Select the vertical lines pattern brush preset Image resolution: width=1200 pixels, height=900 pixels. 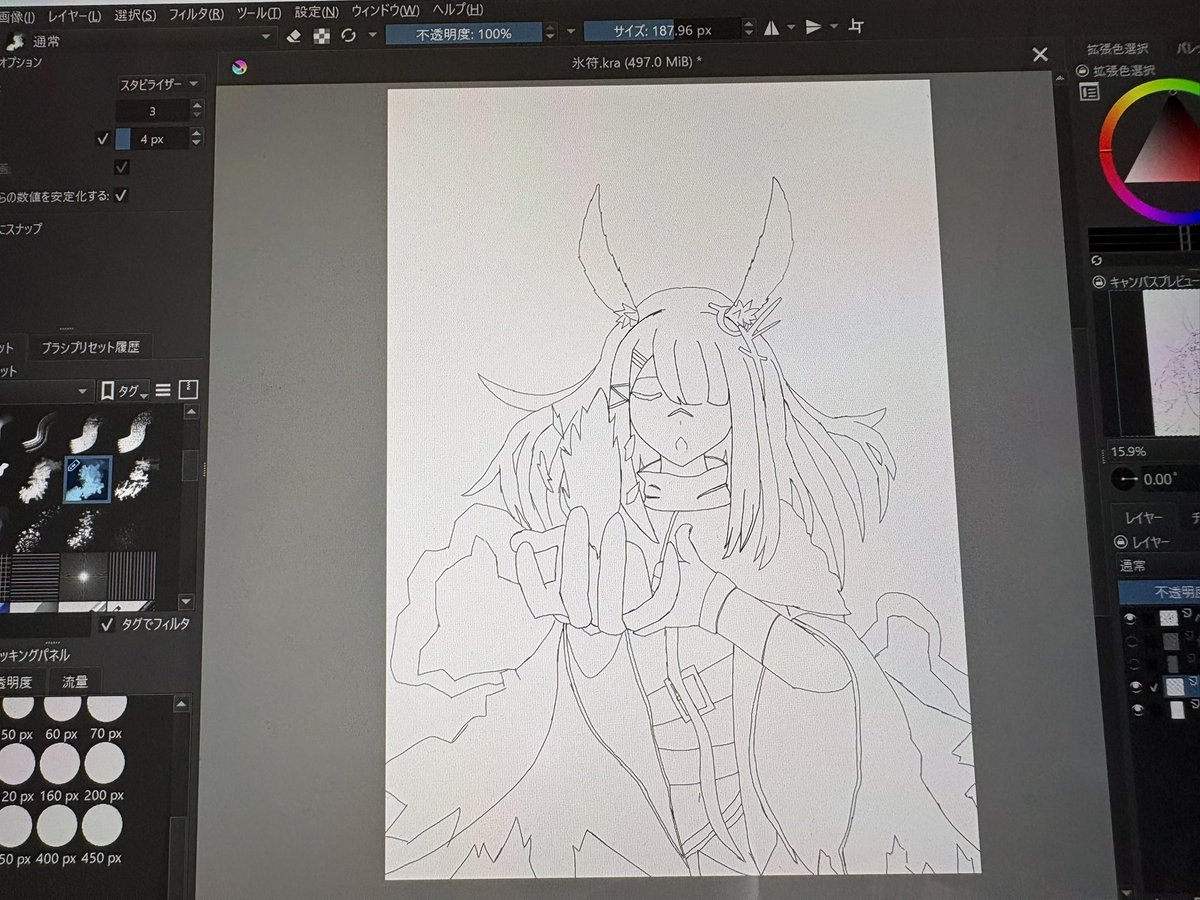pyautogui.click(x=134, y=575)
